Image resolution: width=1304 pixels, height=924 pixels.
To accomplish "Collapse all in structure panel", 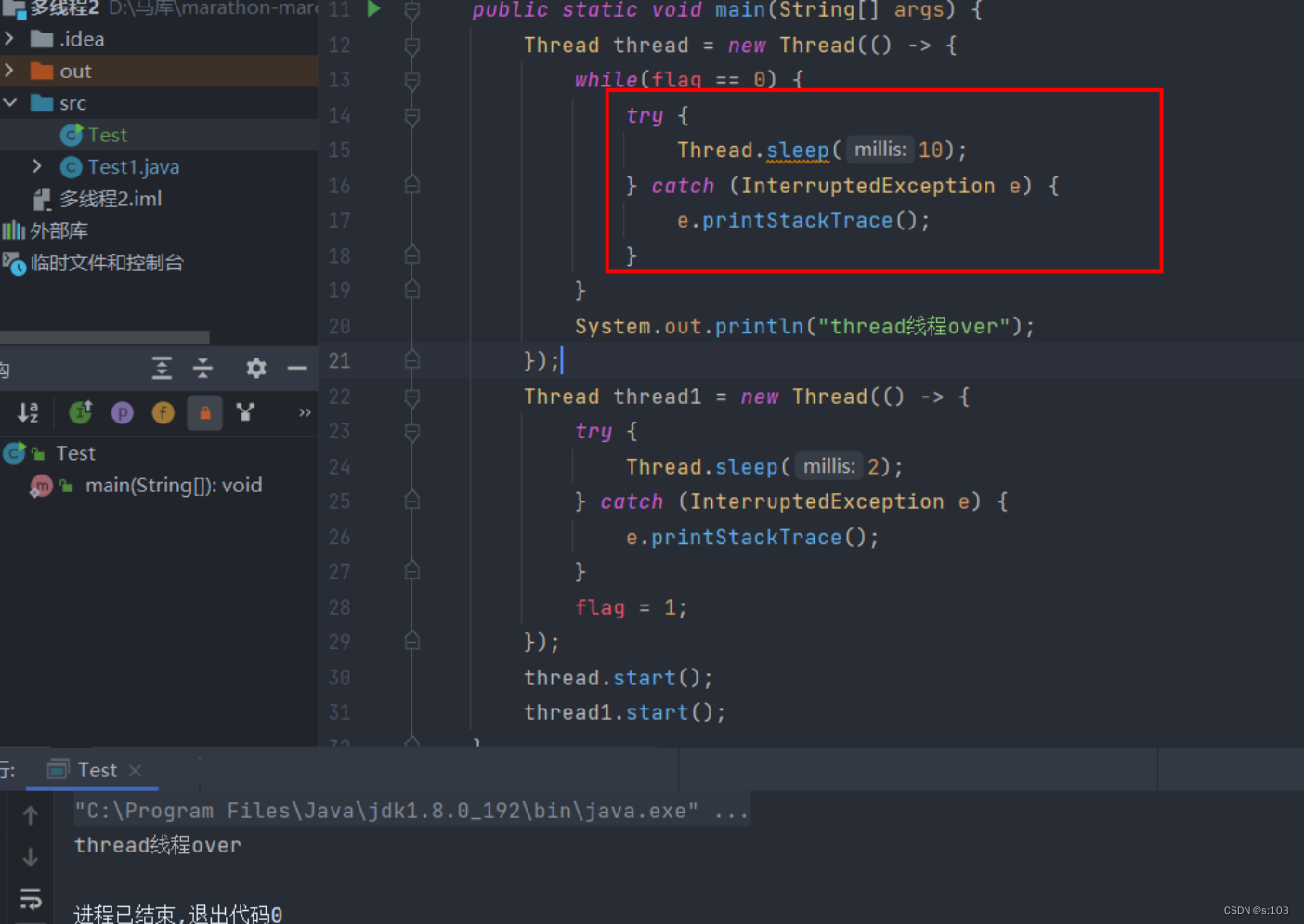I will click(202, 369).
